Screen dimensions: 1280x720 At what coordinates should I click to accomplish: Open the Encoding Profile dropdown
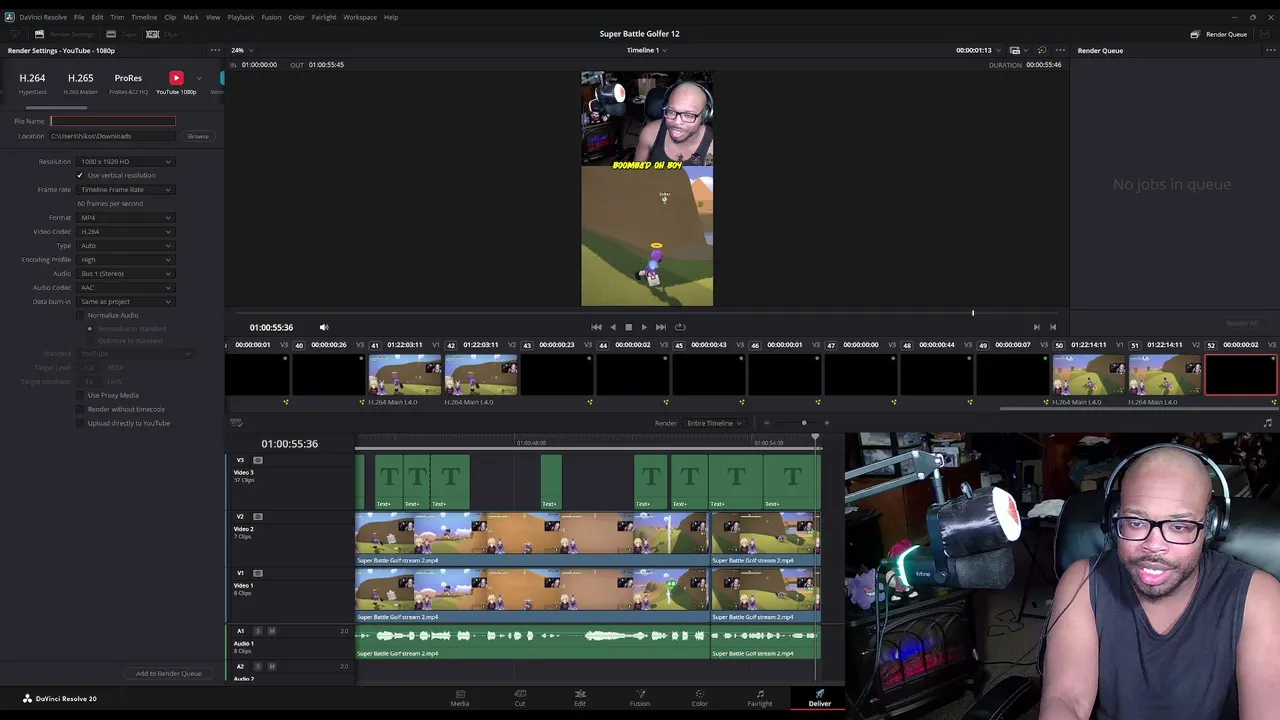coord(125,259)
